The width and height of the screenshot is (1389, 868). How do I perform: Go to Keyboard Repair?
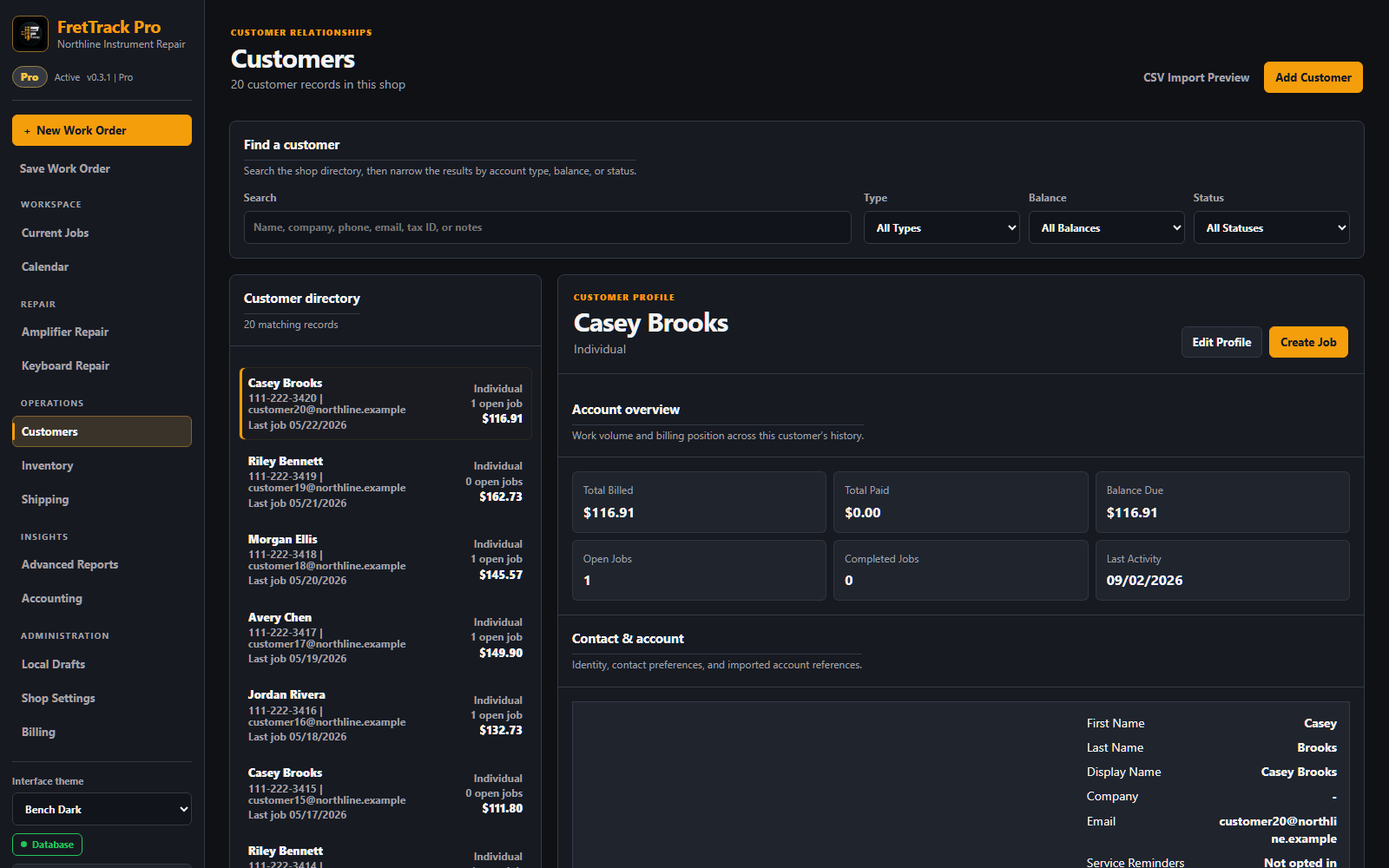(102, 365)
